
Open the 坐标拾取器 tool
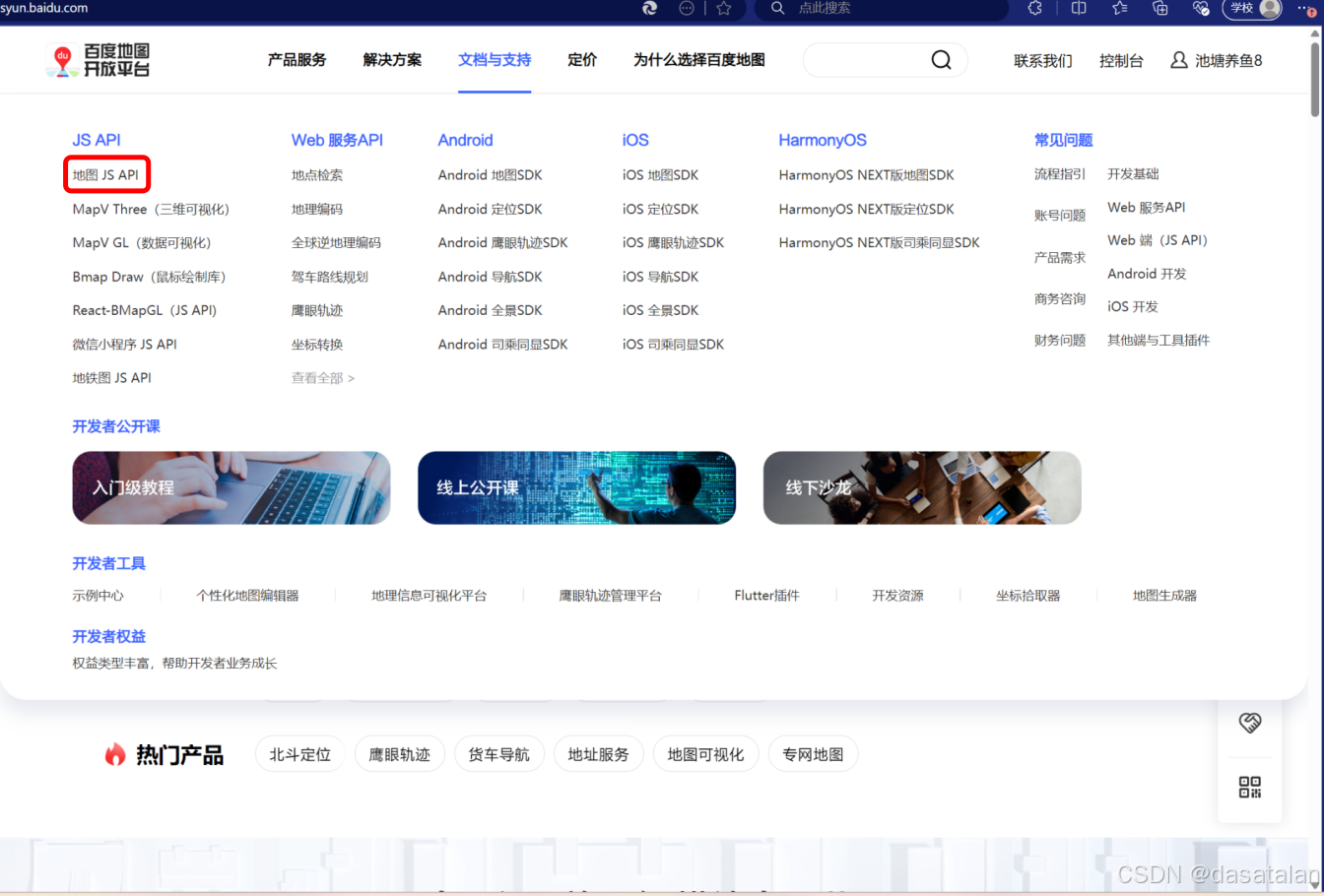point(1027,596)
